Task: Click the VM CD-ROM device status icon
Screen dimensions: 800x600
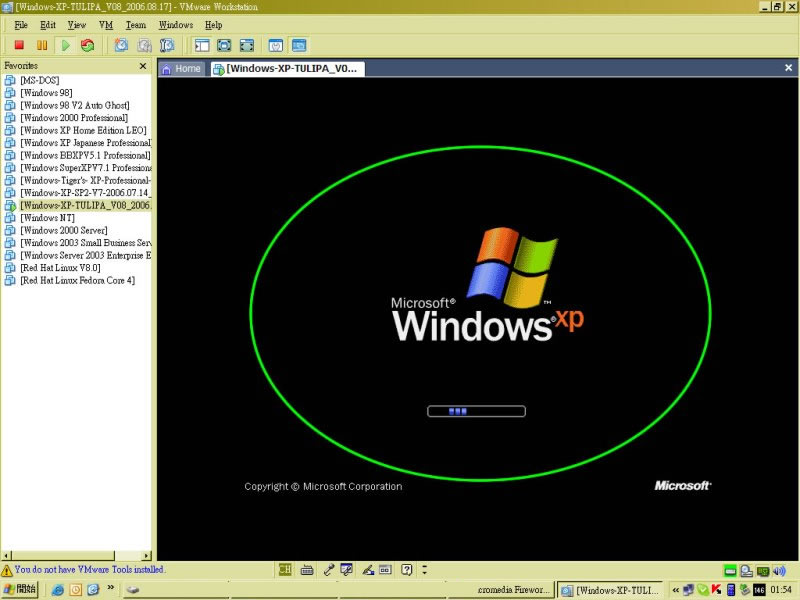Action: pos(746,570)
